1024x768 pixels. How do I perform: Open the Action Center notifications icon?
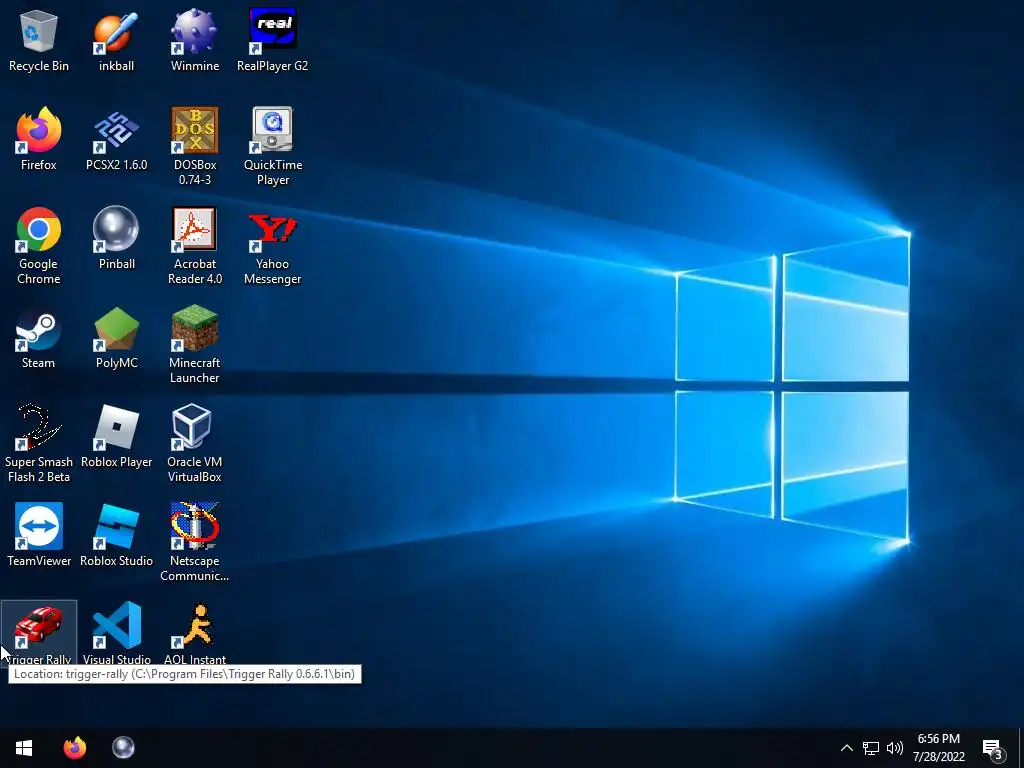[993, 748]
